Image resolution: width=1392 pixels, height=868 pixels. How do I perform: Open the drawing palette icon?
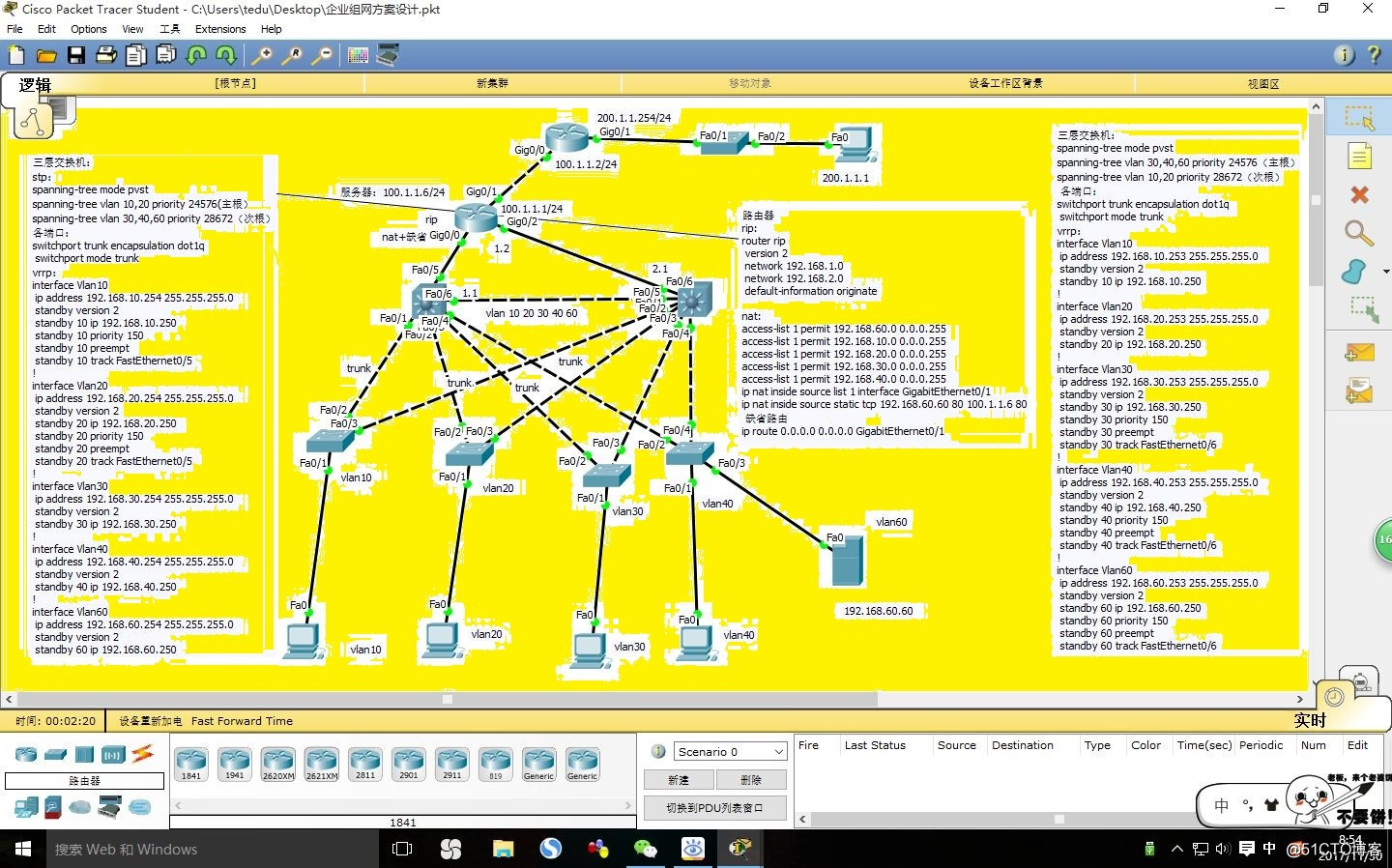click(358, 55)
